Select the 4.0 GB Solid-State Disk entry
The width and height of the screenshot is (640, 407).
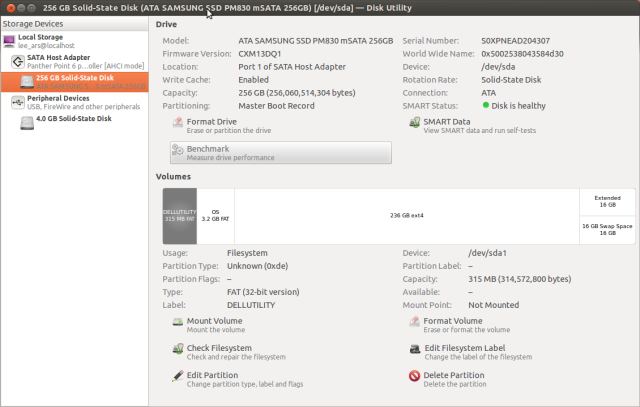point(74,123)
